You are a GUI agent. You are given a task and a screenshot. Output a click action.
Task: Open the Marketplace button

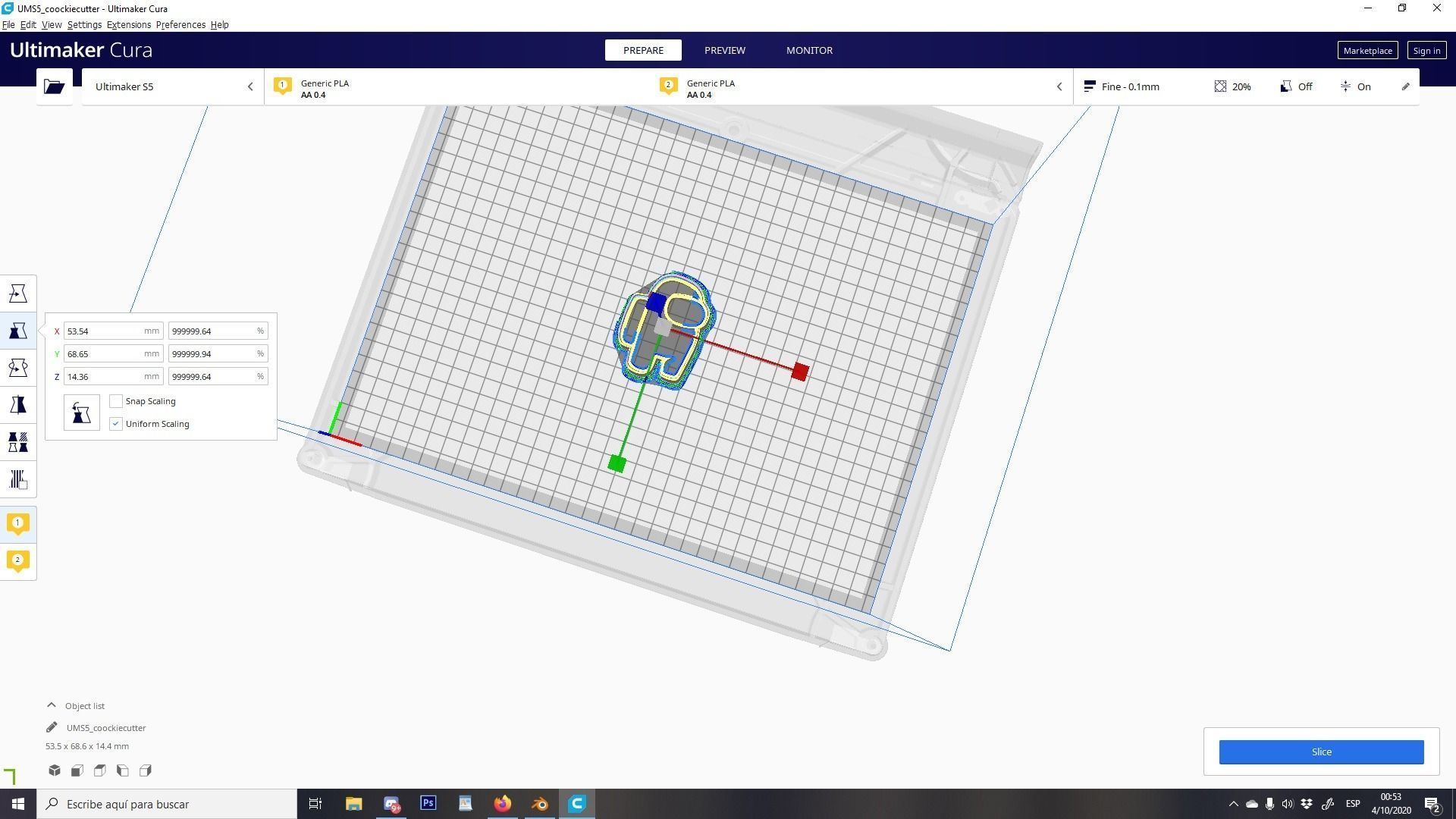click(x=1367, y=51)
